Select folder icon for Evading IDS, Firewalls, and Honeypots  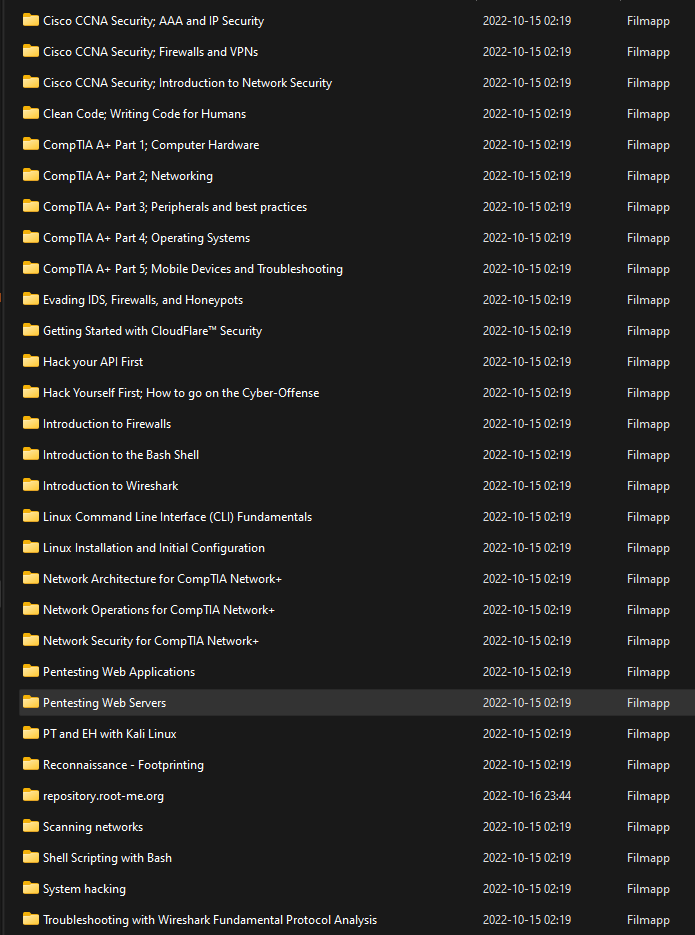tap(31, 299)
